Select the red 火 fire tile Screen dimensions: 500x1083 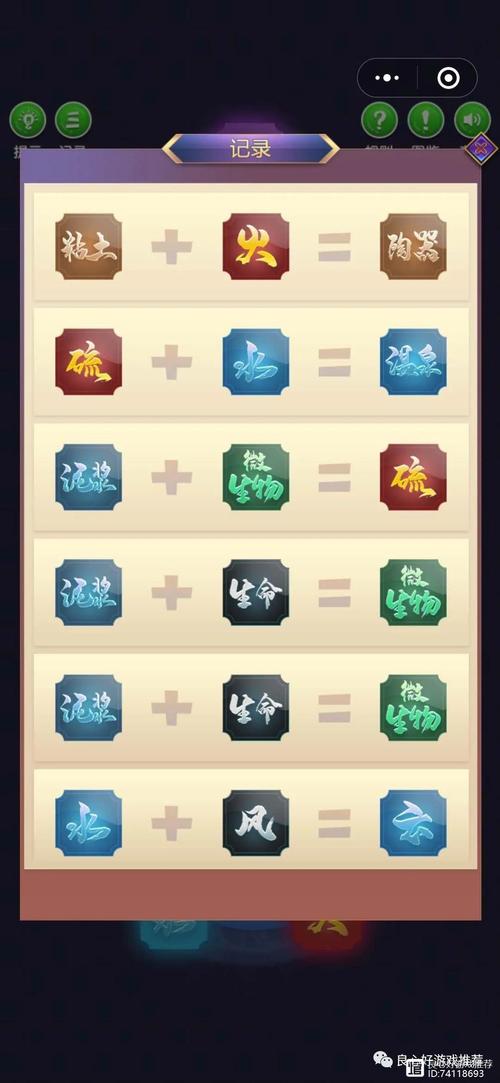pyautogui.click(x=256, y=247)
